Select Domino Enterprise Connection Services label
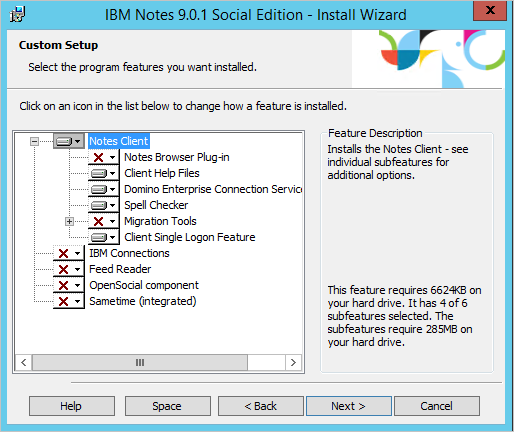 pos(213,189)
